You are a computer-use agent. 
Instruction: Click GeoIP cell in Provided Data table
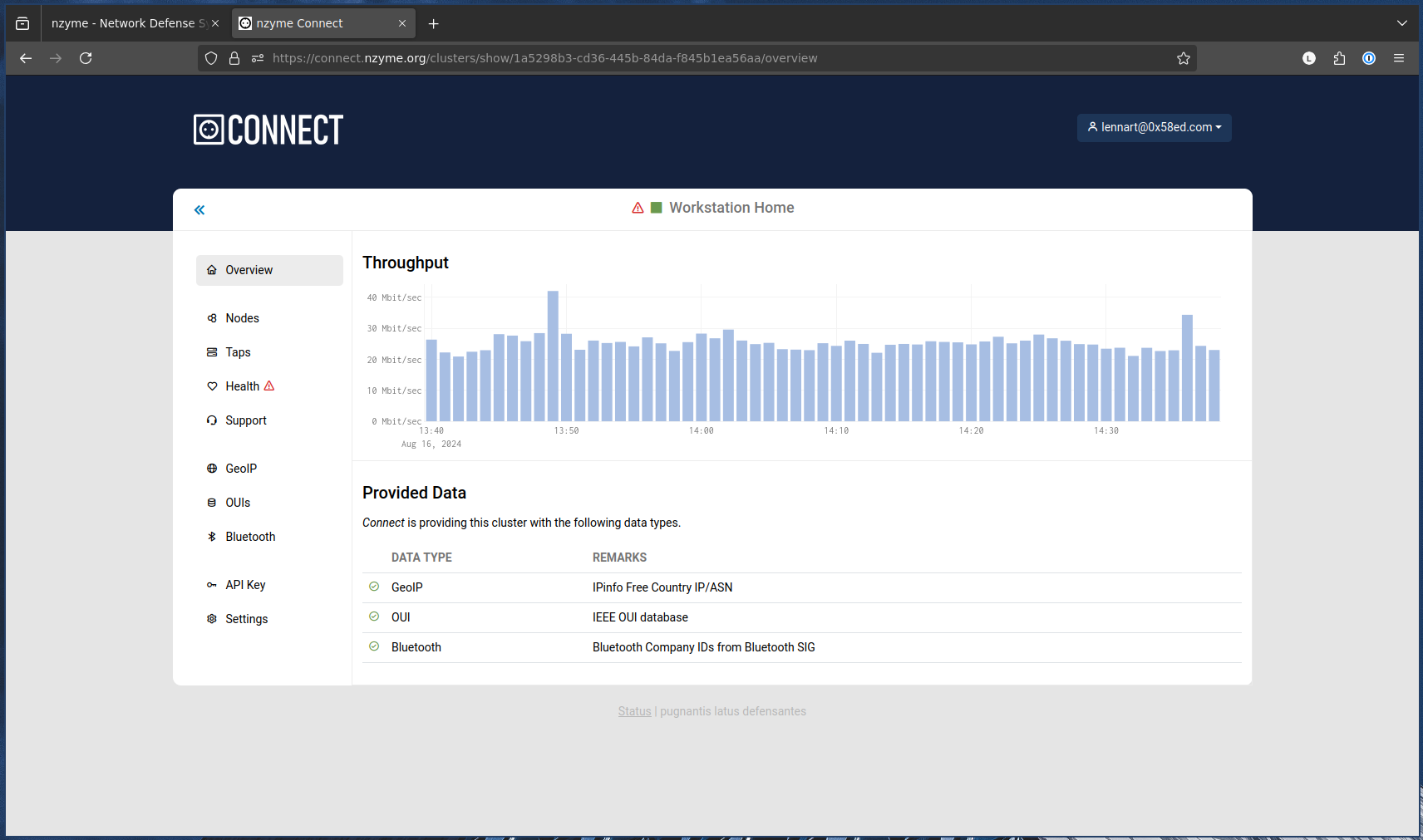pos(407,587)
